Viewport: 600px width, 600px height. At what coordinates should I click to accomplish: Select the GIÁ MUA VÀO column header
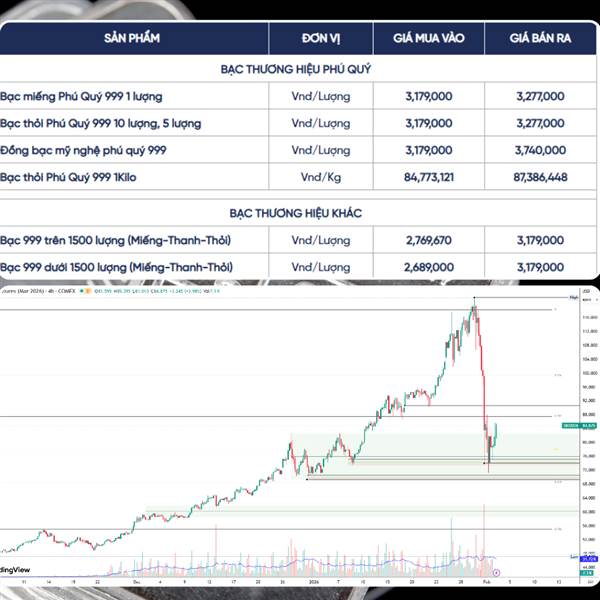tap(429, 38)
